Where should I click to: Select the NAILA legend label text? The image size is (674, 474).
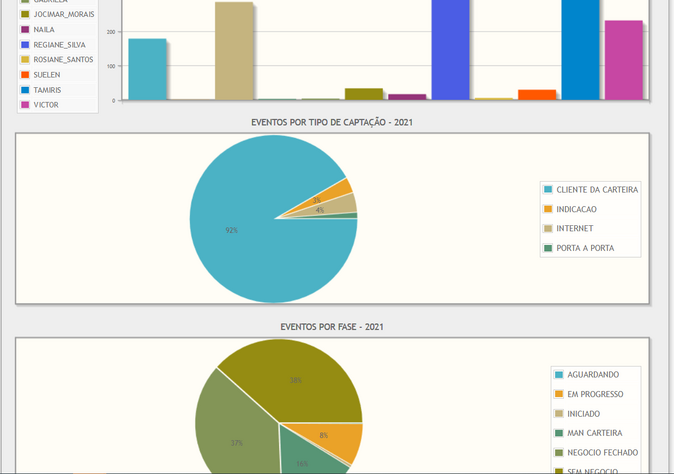tap(44, 29)
